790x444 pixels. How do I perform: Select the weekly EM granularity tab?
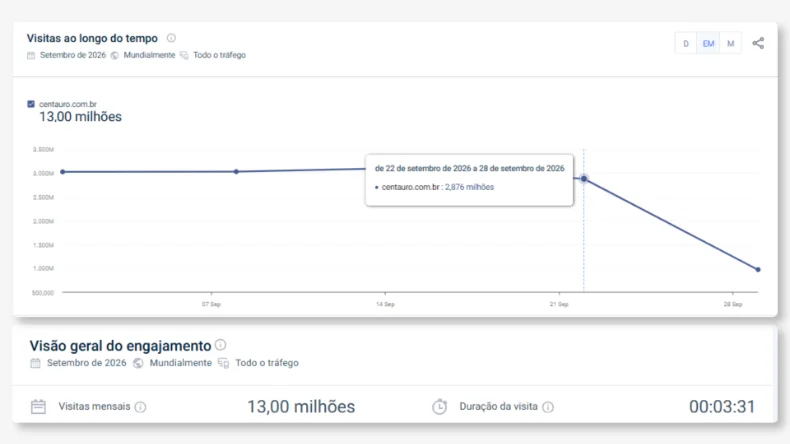[x=708, y=43]
